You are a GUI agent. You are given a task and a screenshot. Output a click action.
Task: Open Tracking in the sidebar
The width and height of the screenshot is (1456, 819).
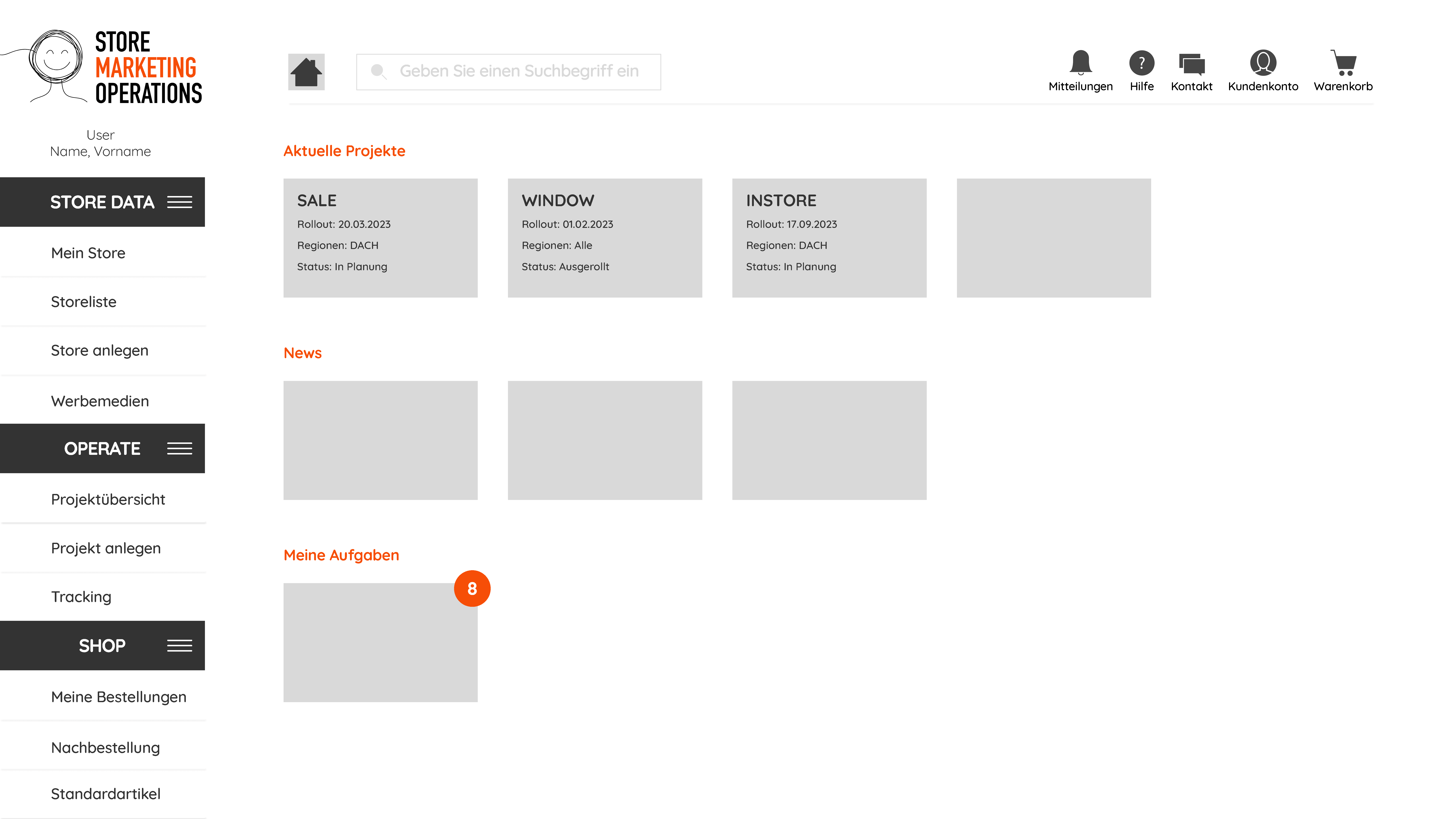click(x=102, y=597)
